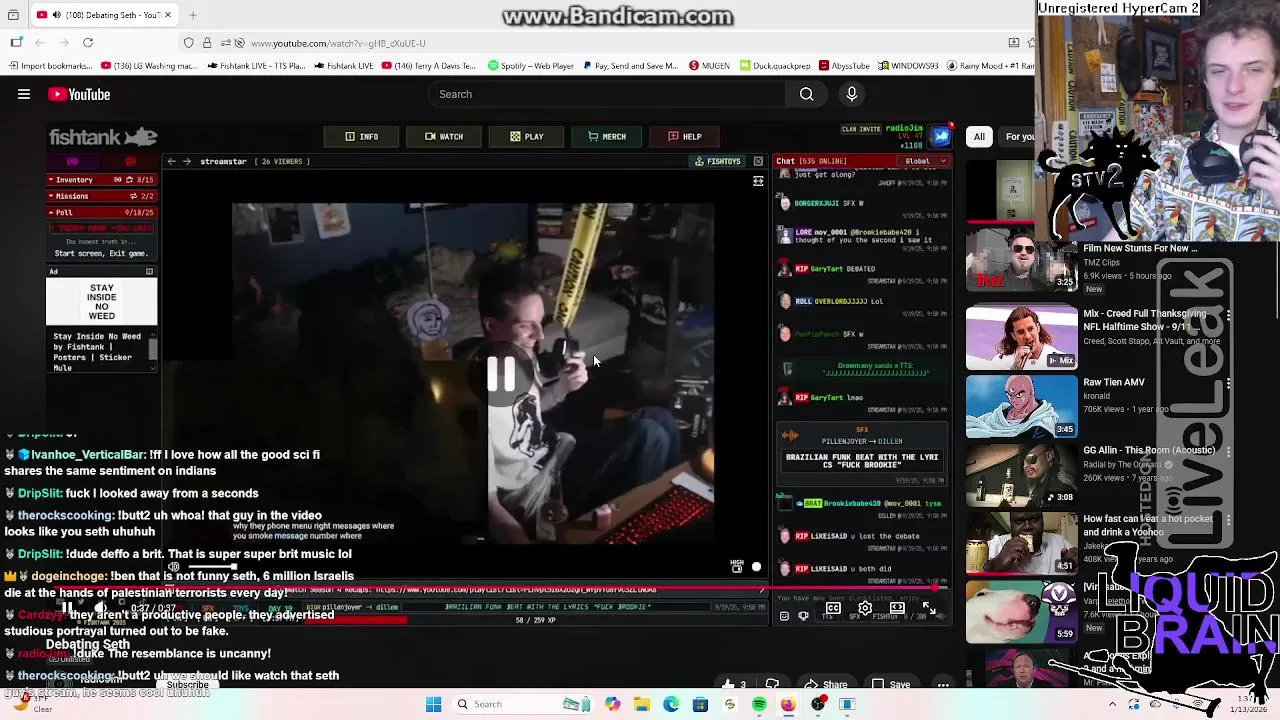Enter fullscreen on the video player
This screenshot has width=1280, height=720.
click(x=929, y=608)
